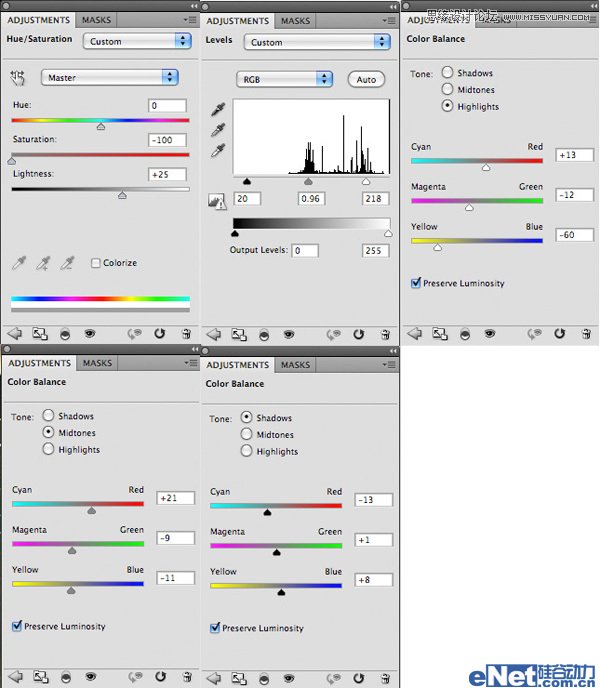
Task: Uncheck Preserve Luminosity in the Highlights panel
Action: tap(416, 283)
